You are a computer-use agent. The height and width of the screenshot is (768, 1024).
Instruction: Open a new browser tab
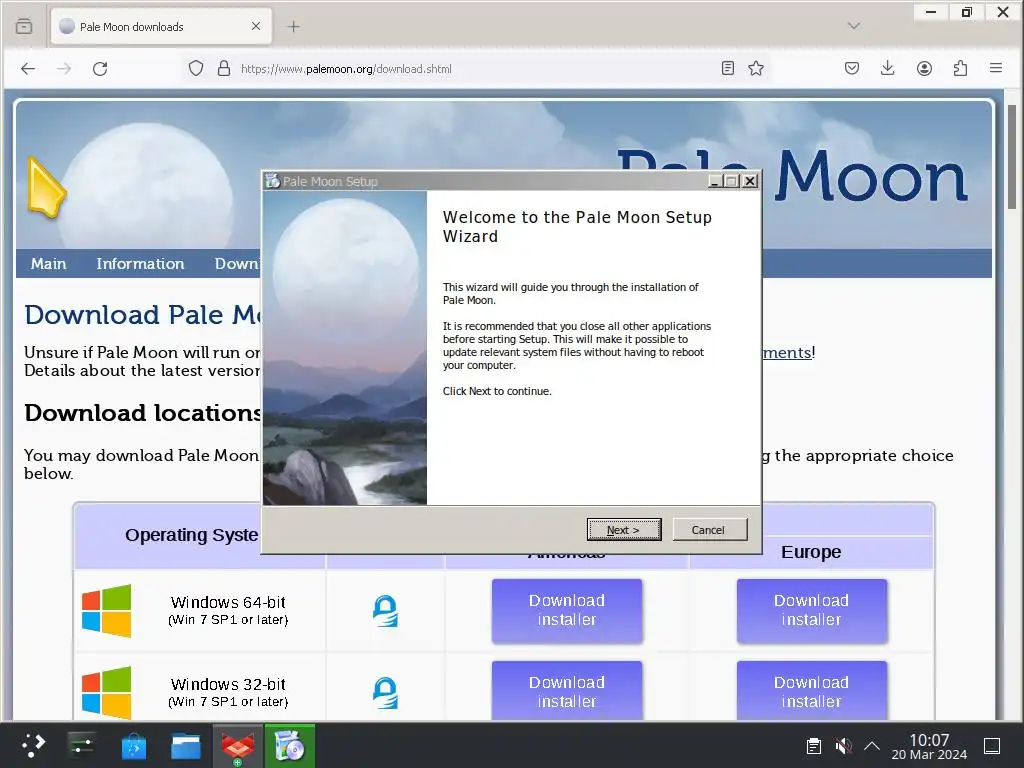point(293,27)
